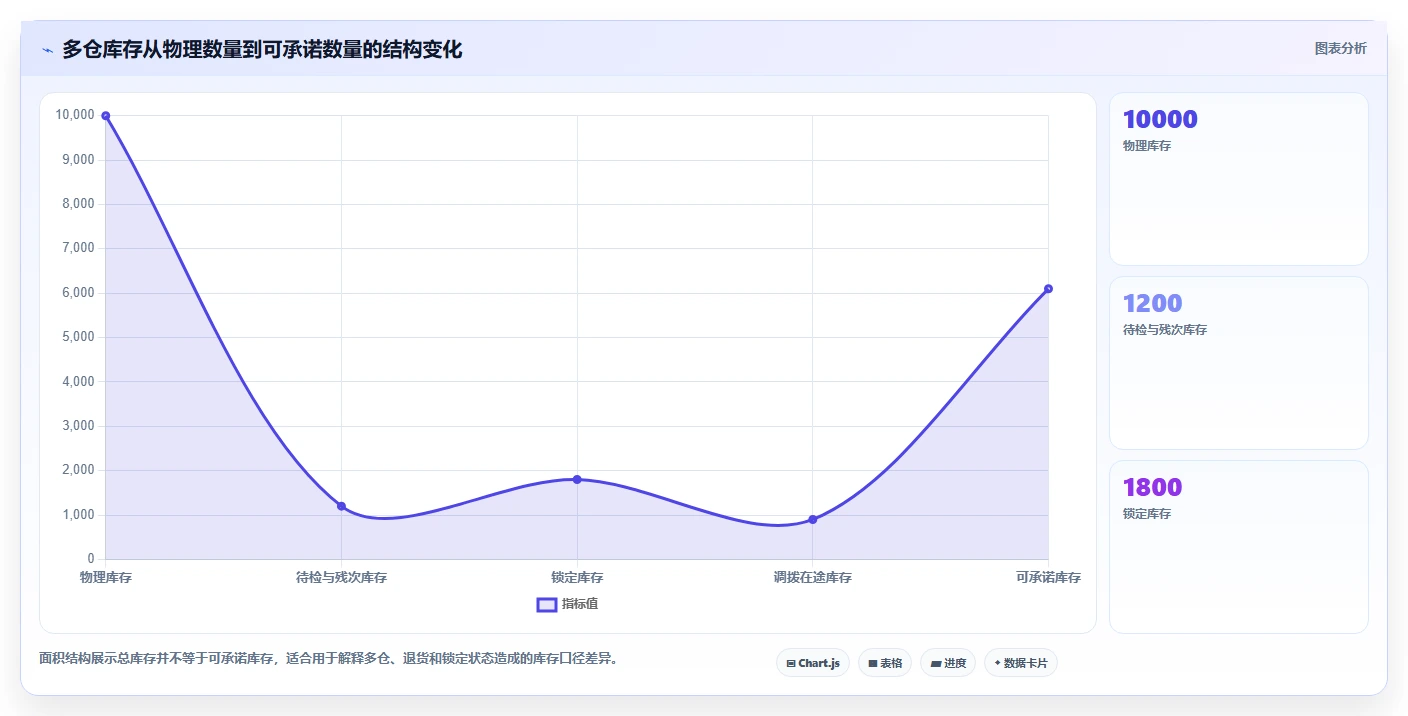1408x716 pixels.
Task: Click the 锁定库存 x-axis label
Action: [577, 577]
